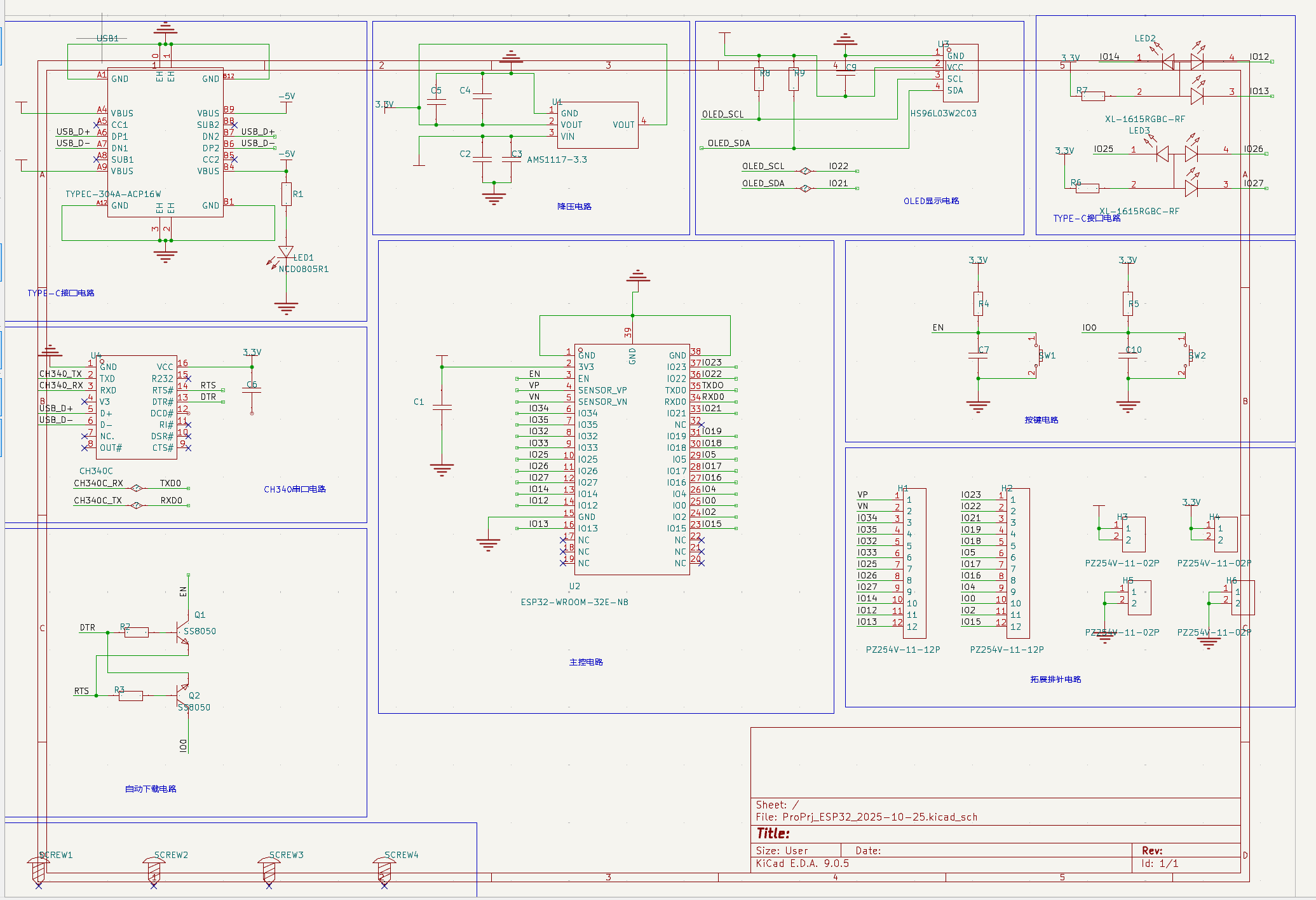Image resolution: width=1316 pixels, height=900 pixels.
Task: Click the File name text in title block
Action: (866, 817)
